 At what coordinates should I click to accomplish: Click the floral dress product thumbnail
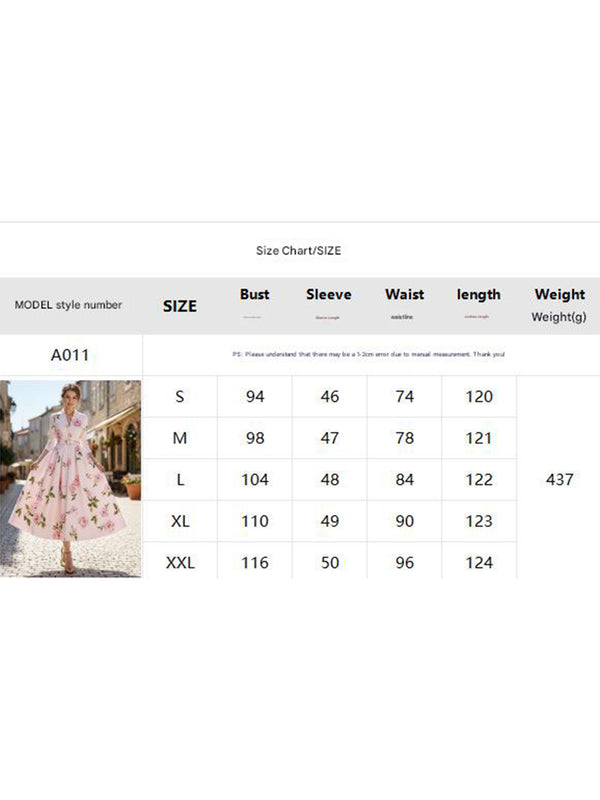tap(71, 478)
